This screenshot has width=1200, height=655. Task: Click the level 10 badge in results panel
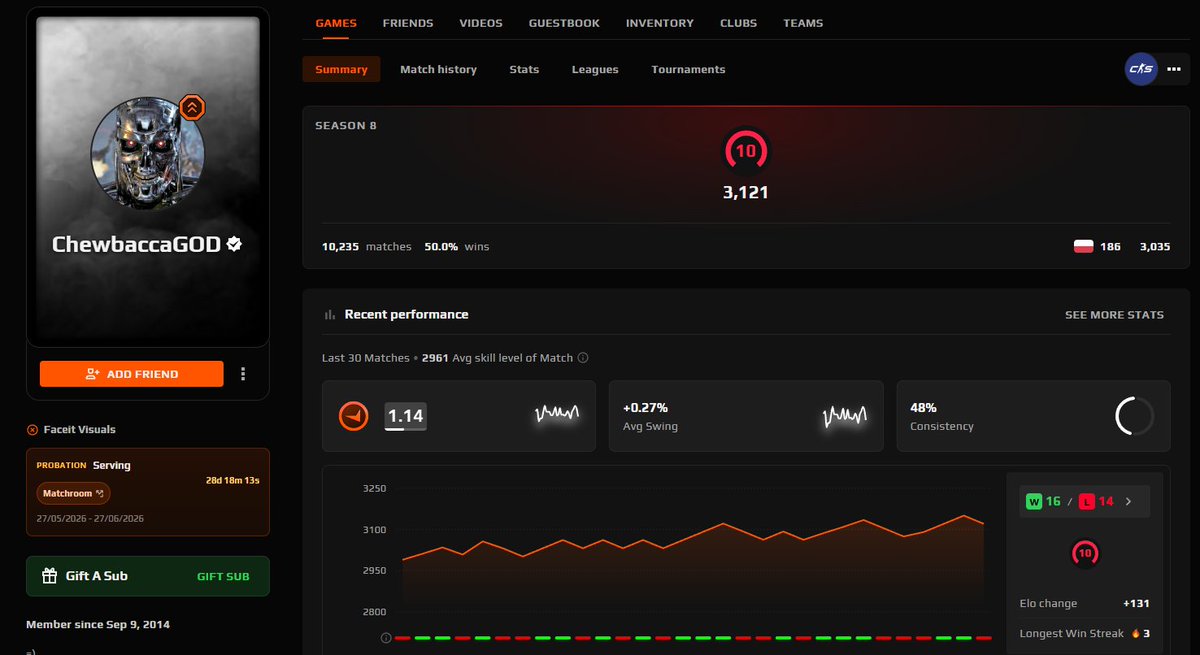click(x=1084, y=553)
